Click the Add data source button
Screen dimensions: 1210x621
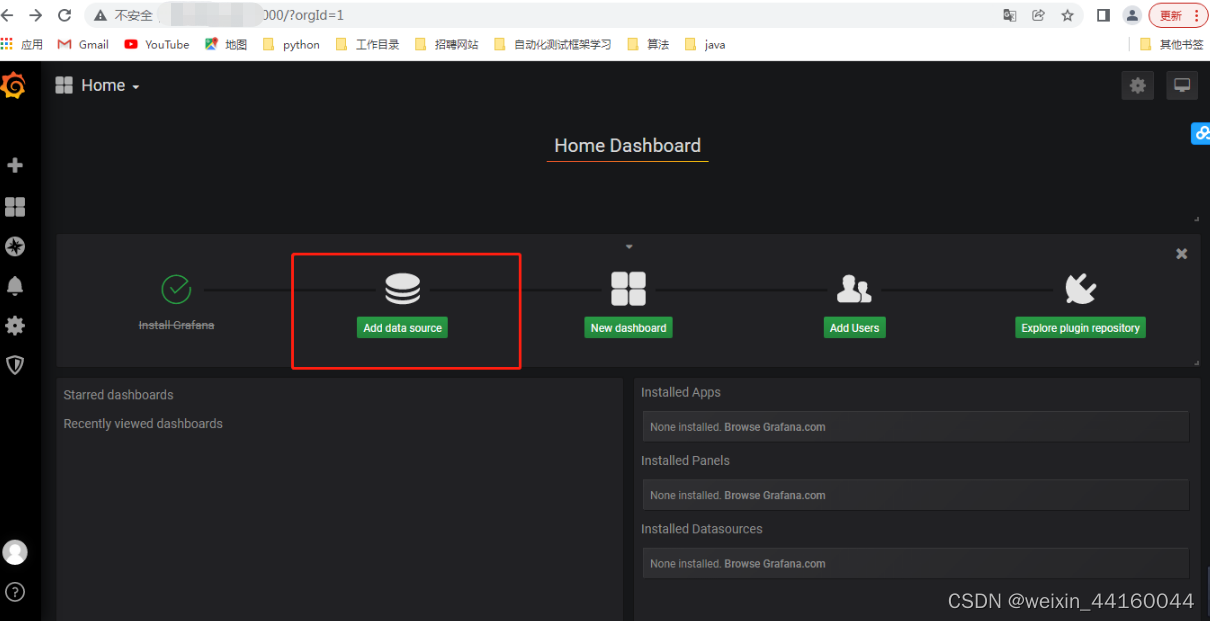pyautogui.click(x=402, y=328)
